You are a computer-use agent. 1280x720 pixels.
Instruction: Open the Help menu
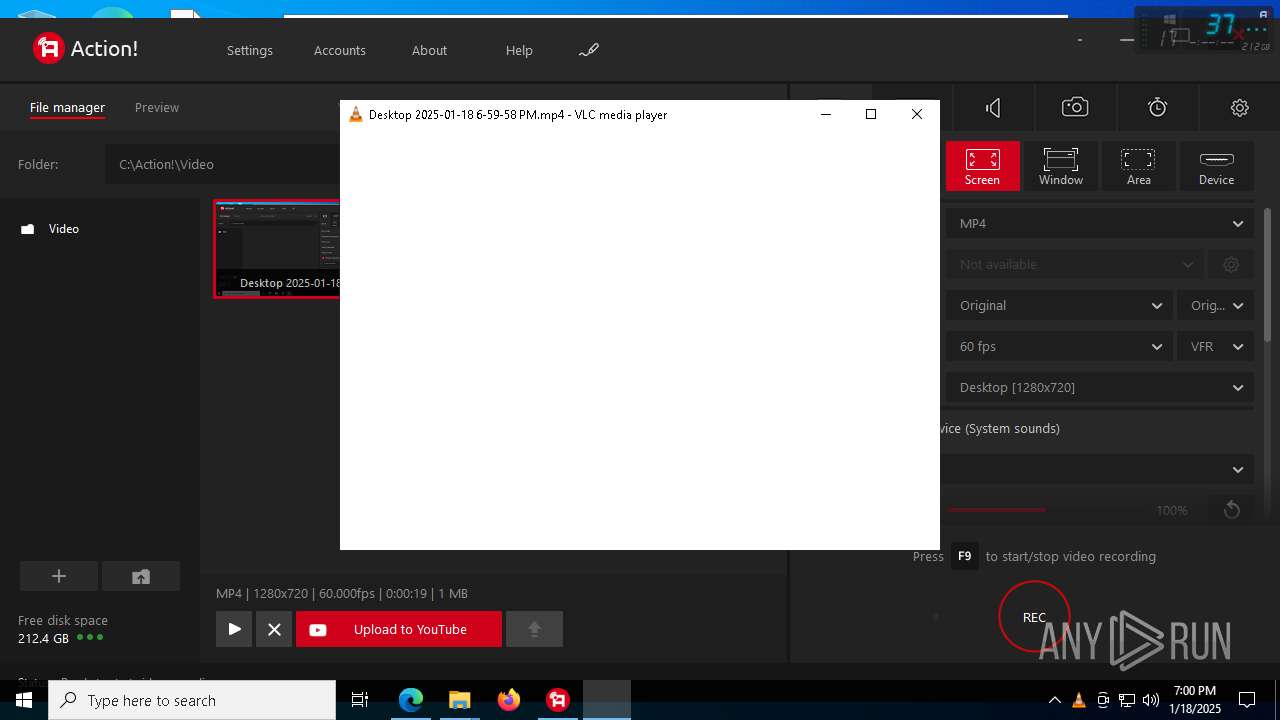tap(519, 50)
